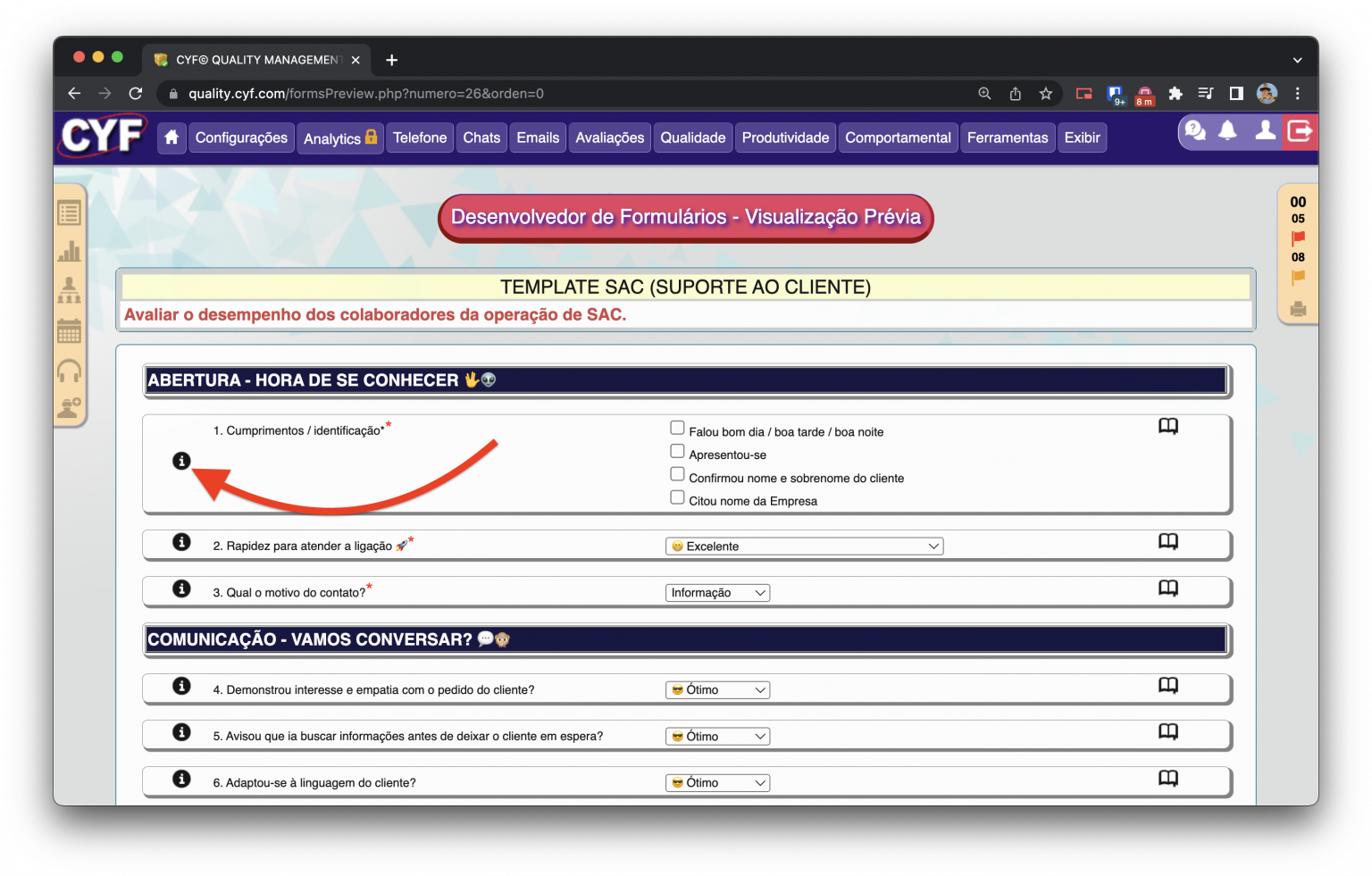Expand the 'Ótimo' dropdown on question 6
1372x876 pixels.
[x=717, y=782]
